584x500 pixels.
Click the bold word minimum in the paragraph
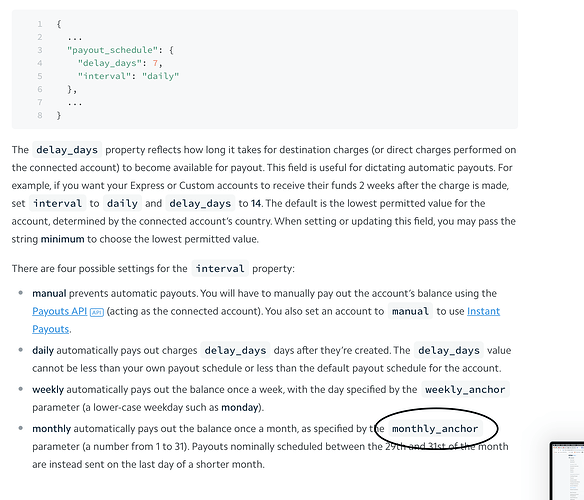[x=63, y=239]
